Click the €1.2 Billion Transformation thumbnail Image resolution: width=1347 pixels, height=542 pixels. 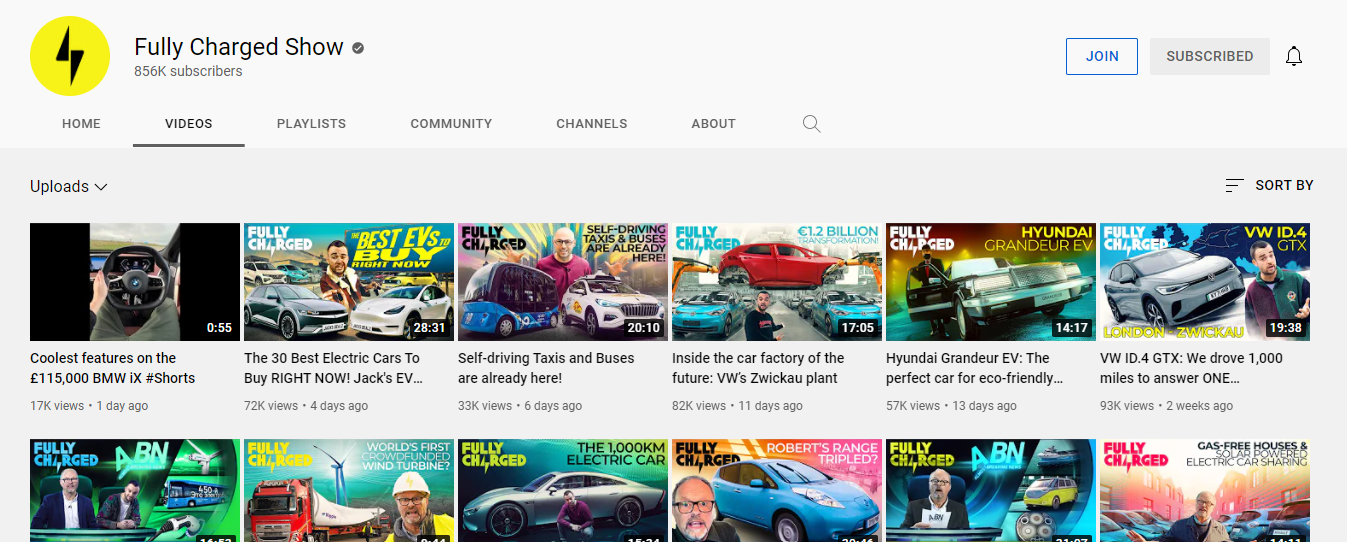(777, 282)
